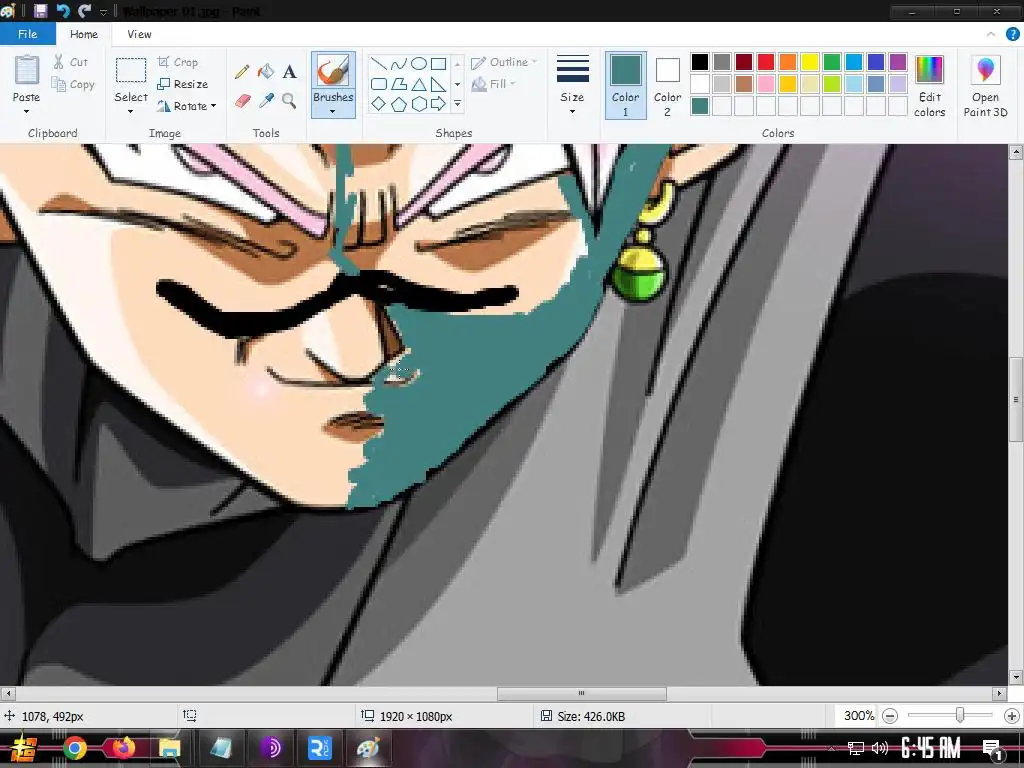Expand the Select dropdown arrow
Viewport: 1024px width, 768px height.
pos(131,111)
